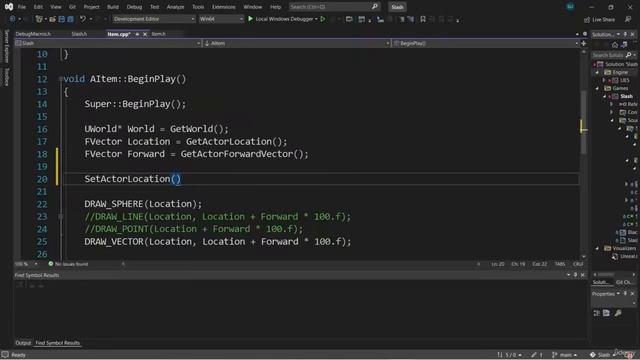Click the No issues found indicator

coord(68,264)
